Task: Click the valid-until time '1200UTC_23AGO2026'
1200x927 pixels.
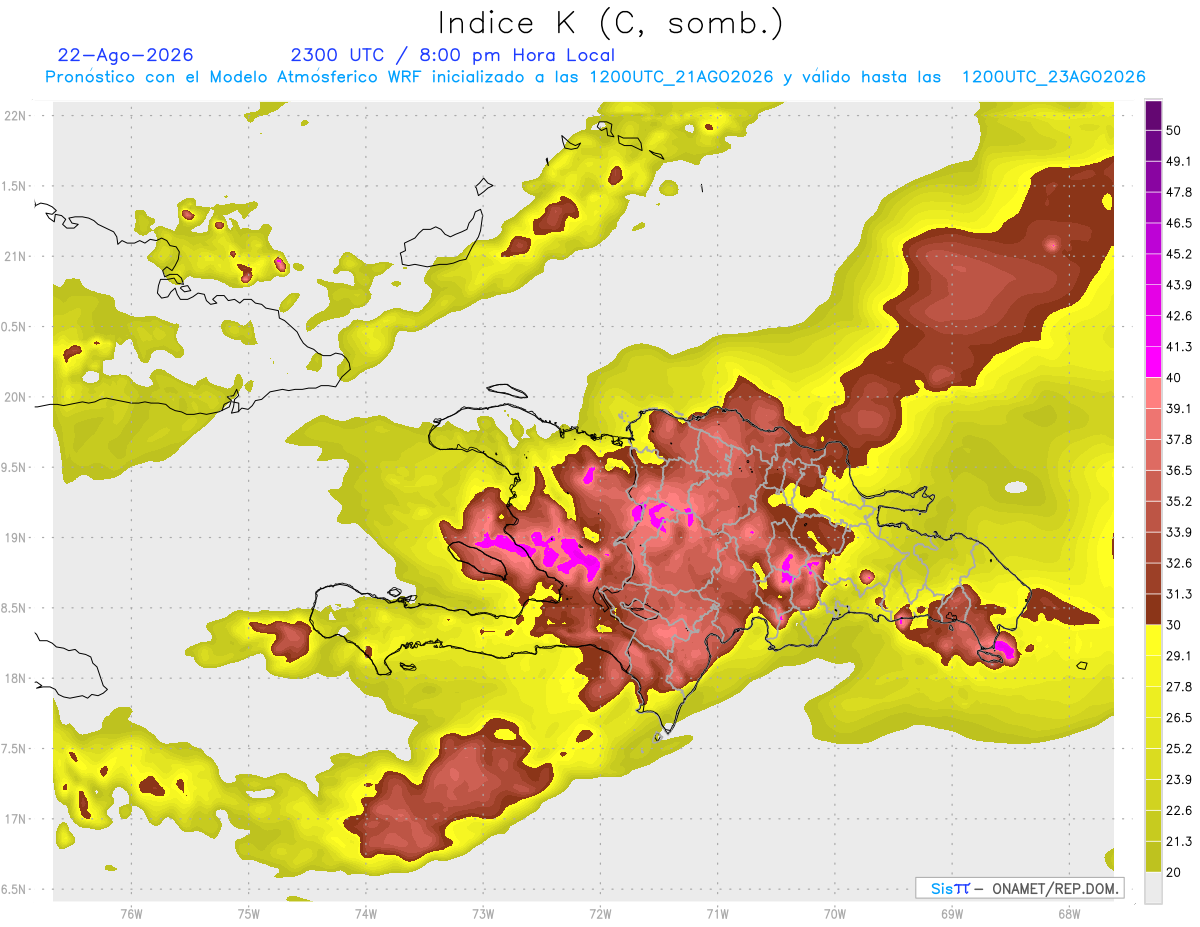Action: click(x=1053, y=77)
